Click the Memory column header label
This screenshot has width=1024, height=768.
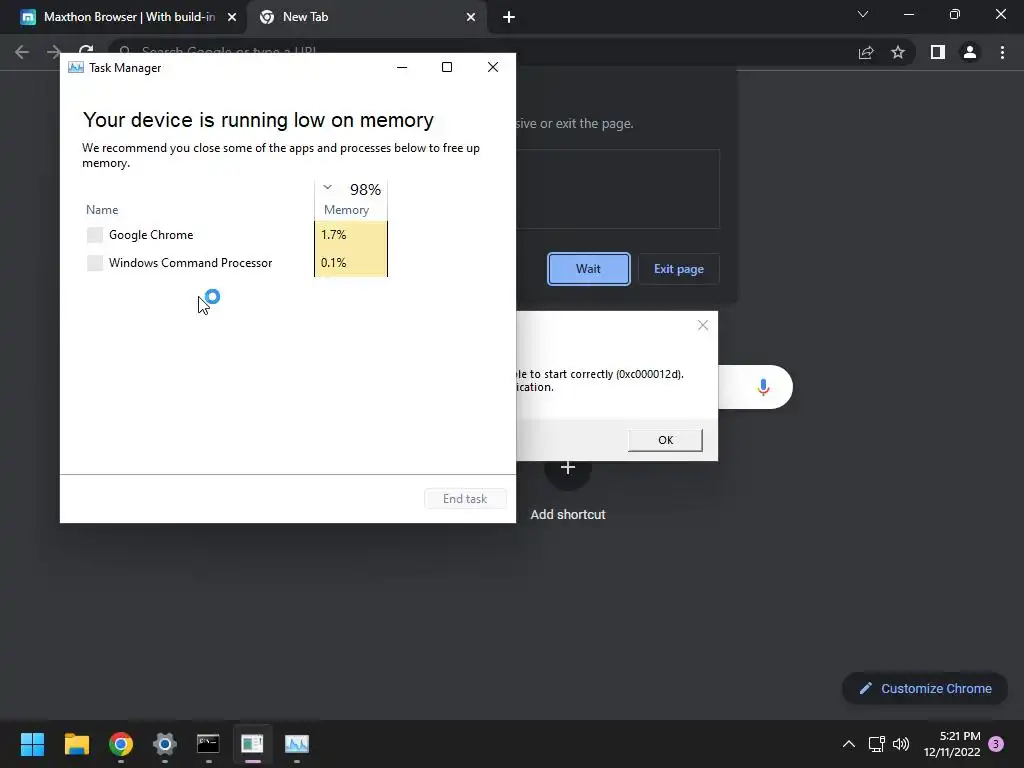346,210
